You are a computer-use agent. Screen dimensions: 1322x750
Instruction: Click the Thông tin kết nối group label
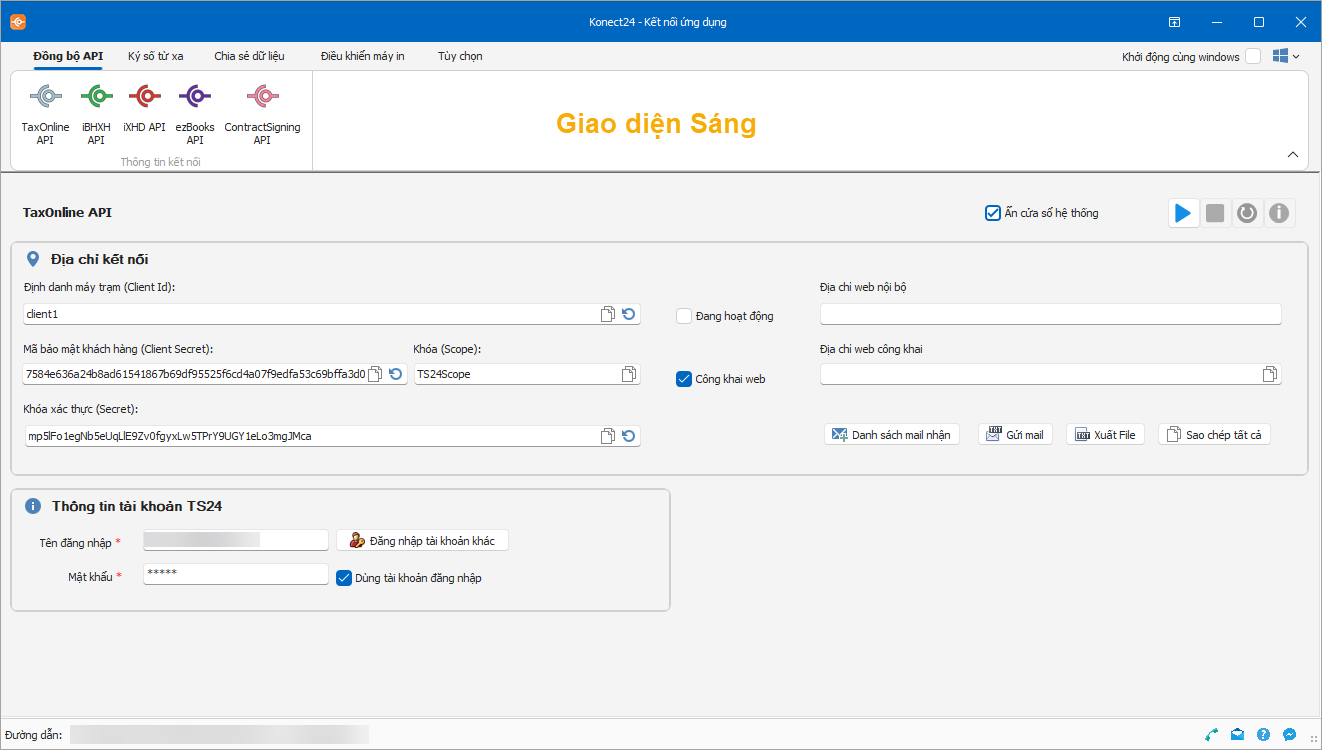[x=161, y=162]
